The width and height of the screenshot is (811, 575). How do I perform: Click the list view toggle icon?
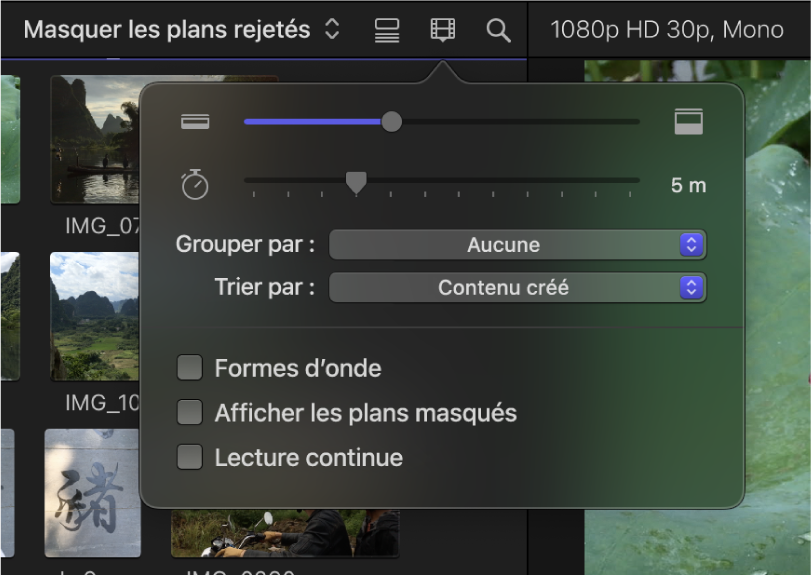point(387,30)
